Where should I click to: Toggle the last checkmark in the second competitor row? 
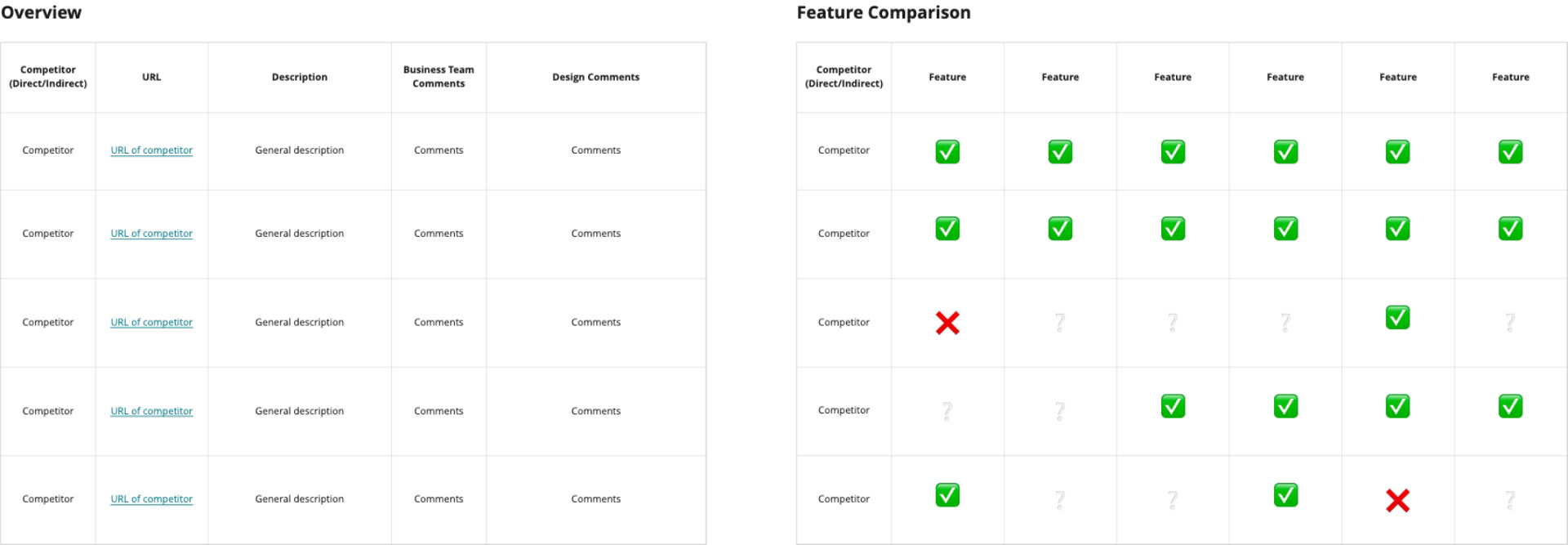pos(1510,228)
